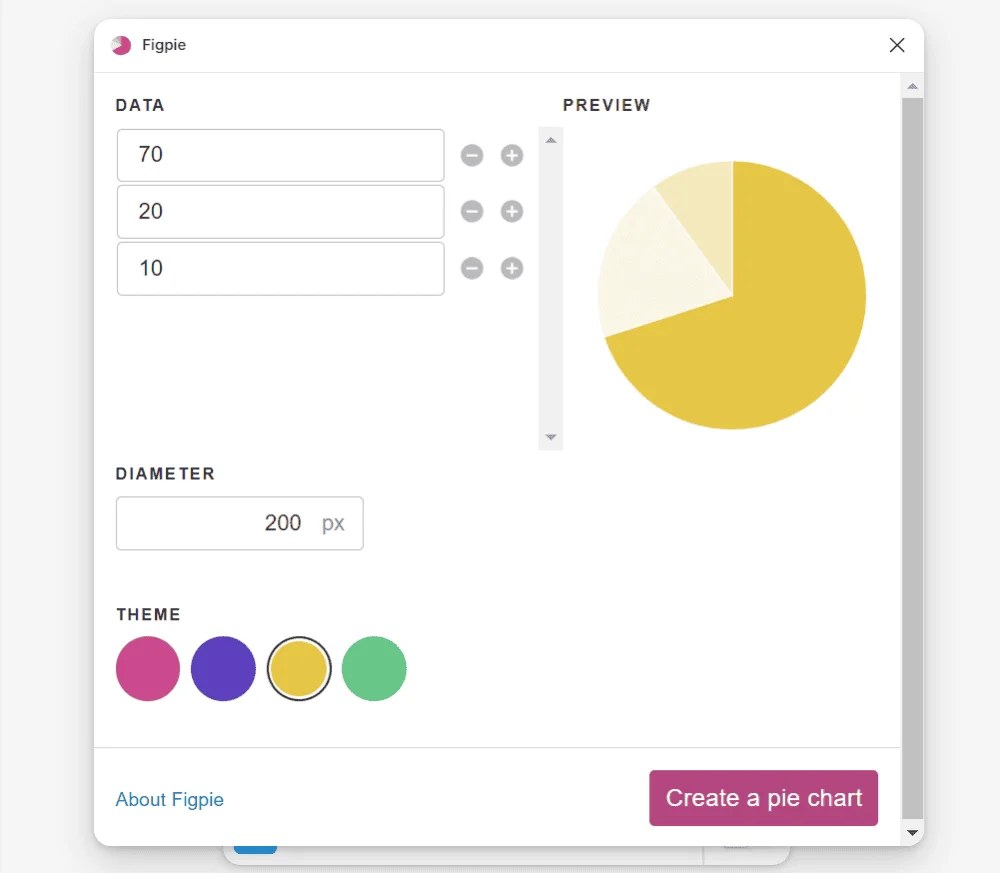Click the Figpie logo icon
The height and width of the screenshot is (873, 1000).
pos(121,44)
